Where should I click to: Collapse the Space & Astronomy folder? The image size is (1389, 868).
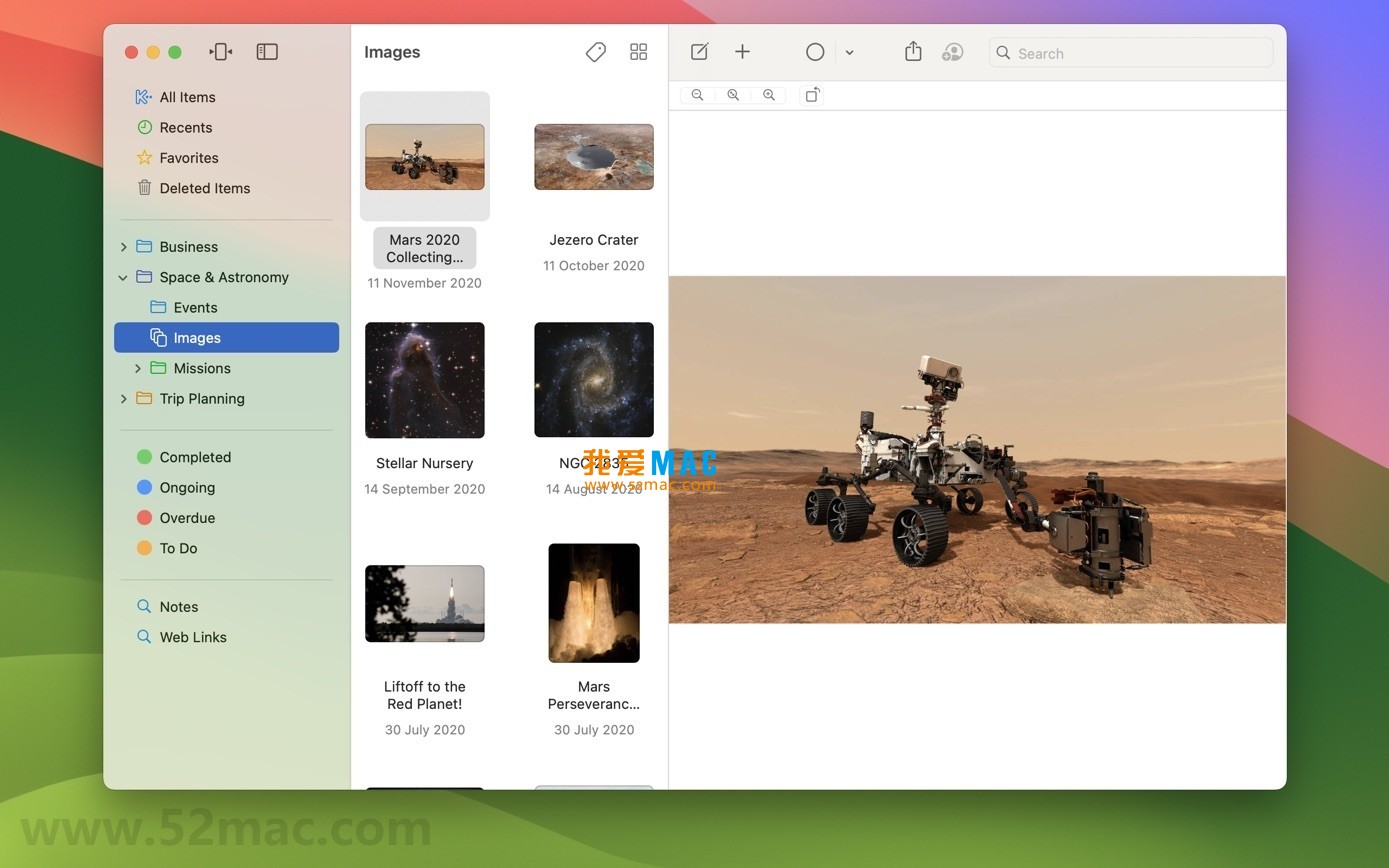[122, 277]
